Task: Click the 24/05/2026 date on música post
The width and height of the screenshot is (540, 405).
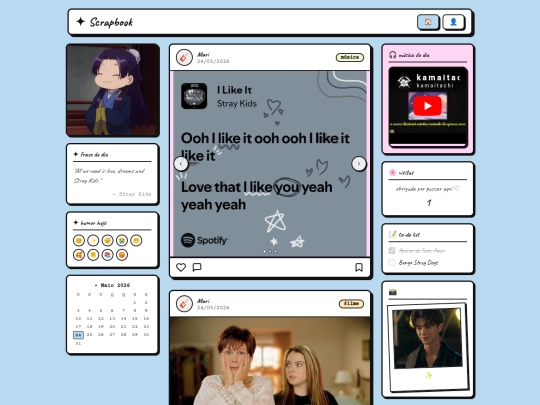Action: click(x=213, y=61)
